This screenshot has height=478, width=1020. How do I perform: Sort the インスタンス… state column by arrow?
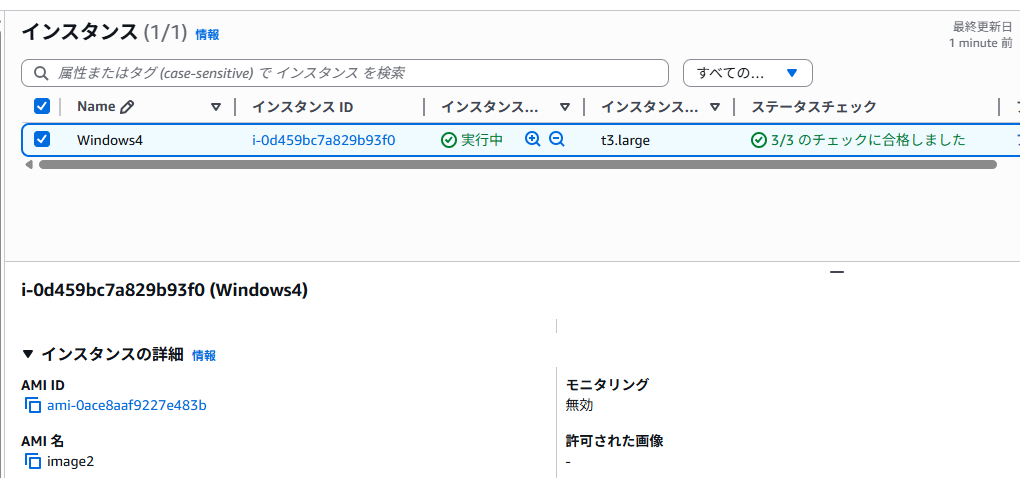tap(565, 107)
